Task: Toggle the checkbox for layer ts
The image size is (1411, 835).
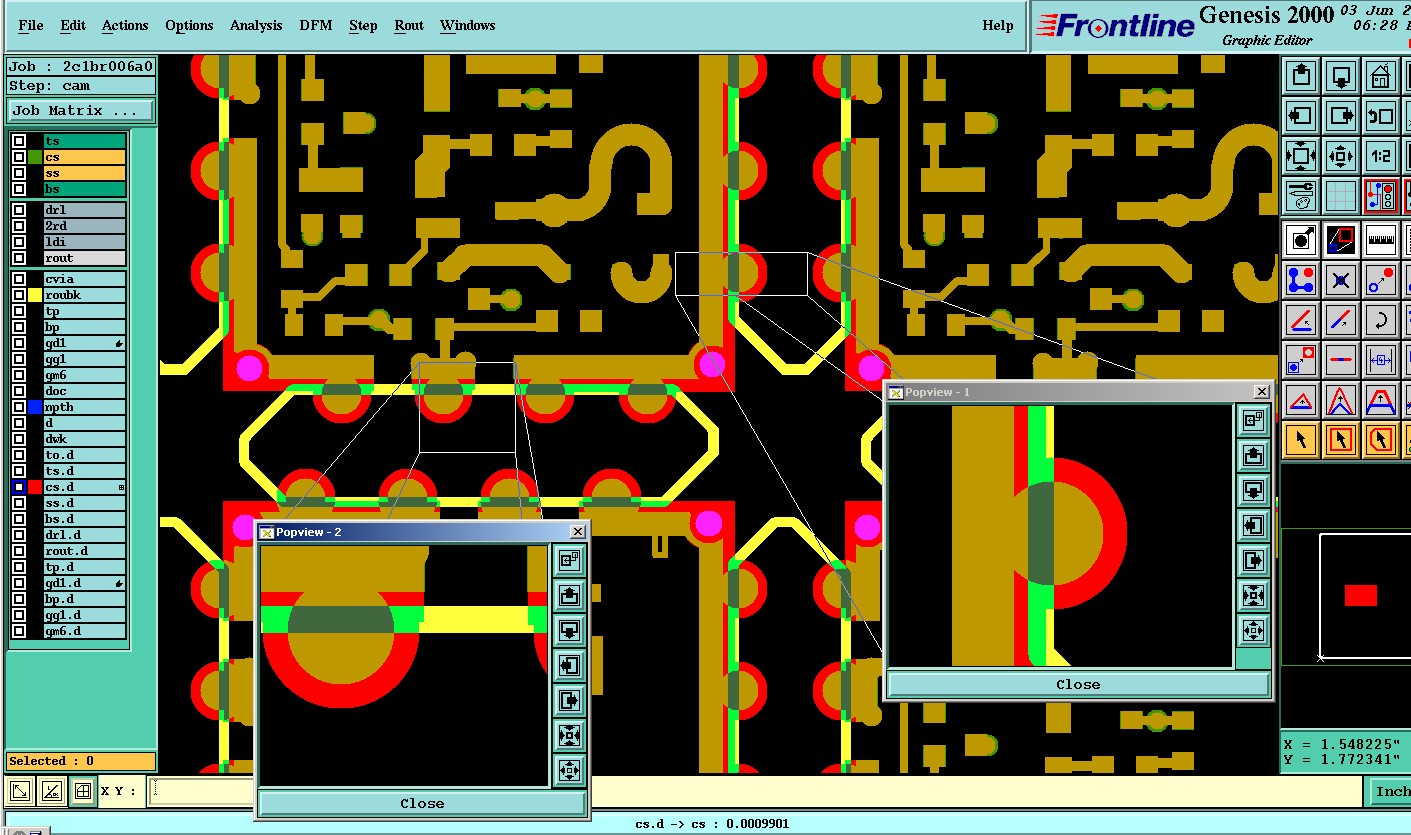Action: point(19,141)
